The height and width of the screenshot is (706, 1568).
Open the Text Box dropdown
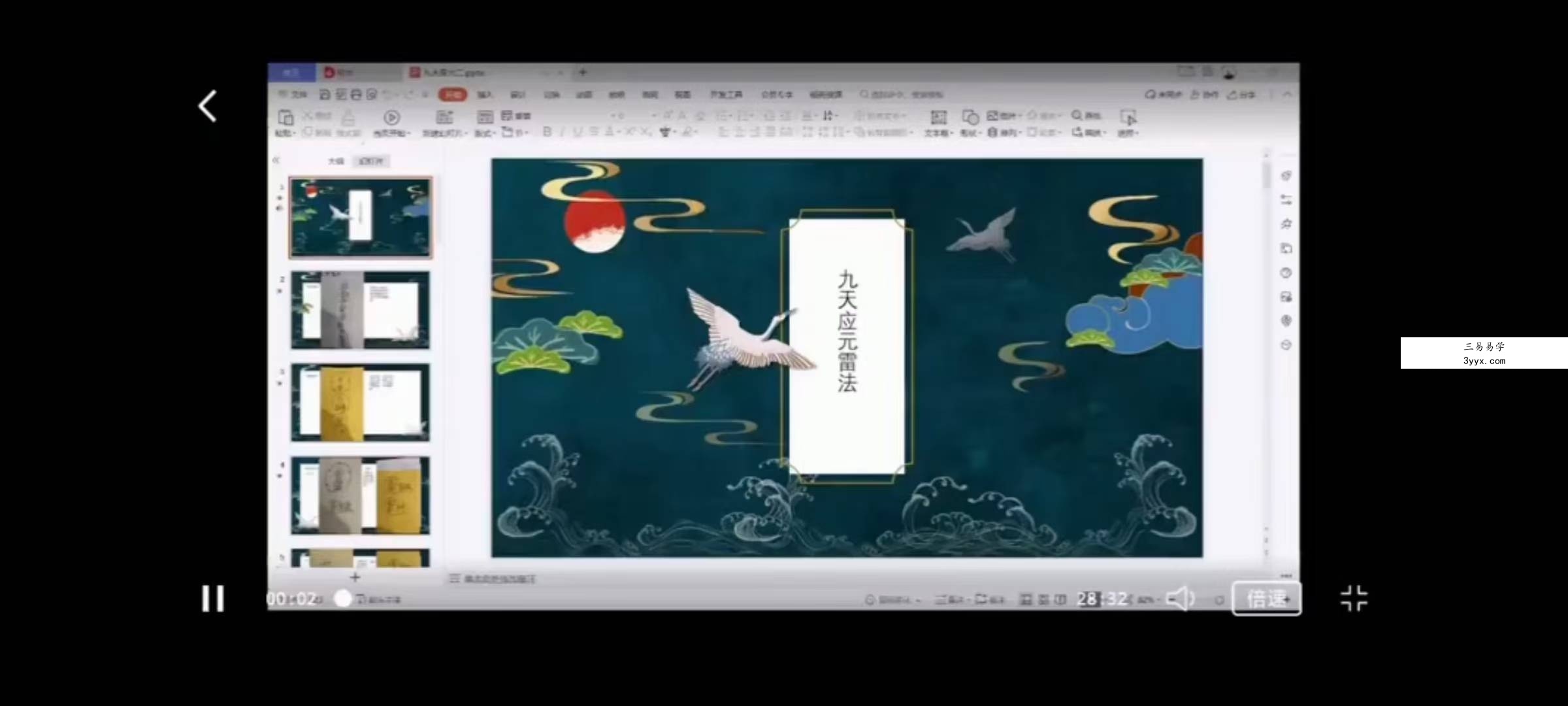click(938, 133)
